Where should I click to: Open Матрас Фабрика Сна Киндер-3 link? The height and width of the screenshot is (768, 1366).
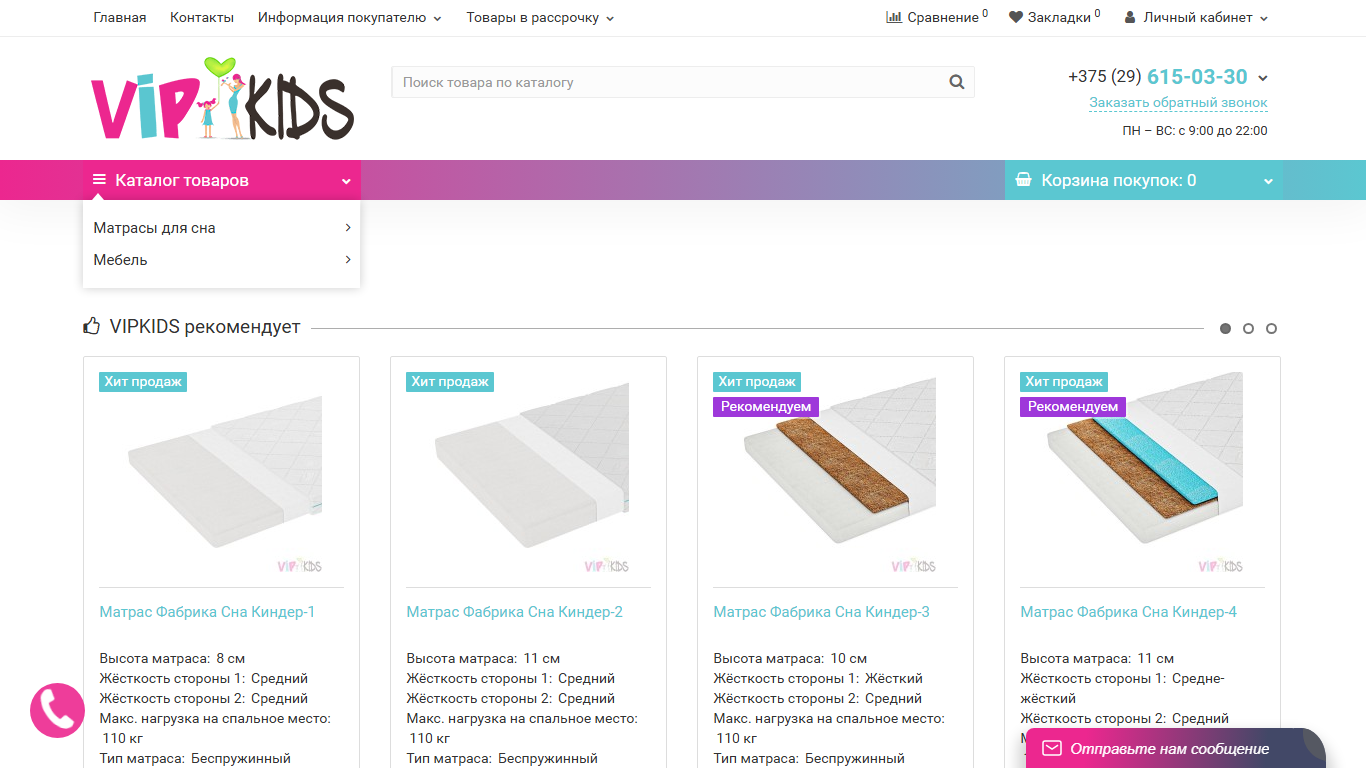[821, 612]
